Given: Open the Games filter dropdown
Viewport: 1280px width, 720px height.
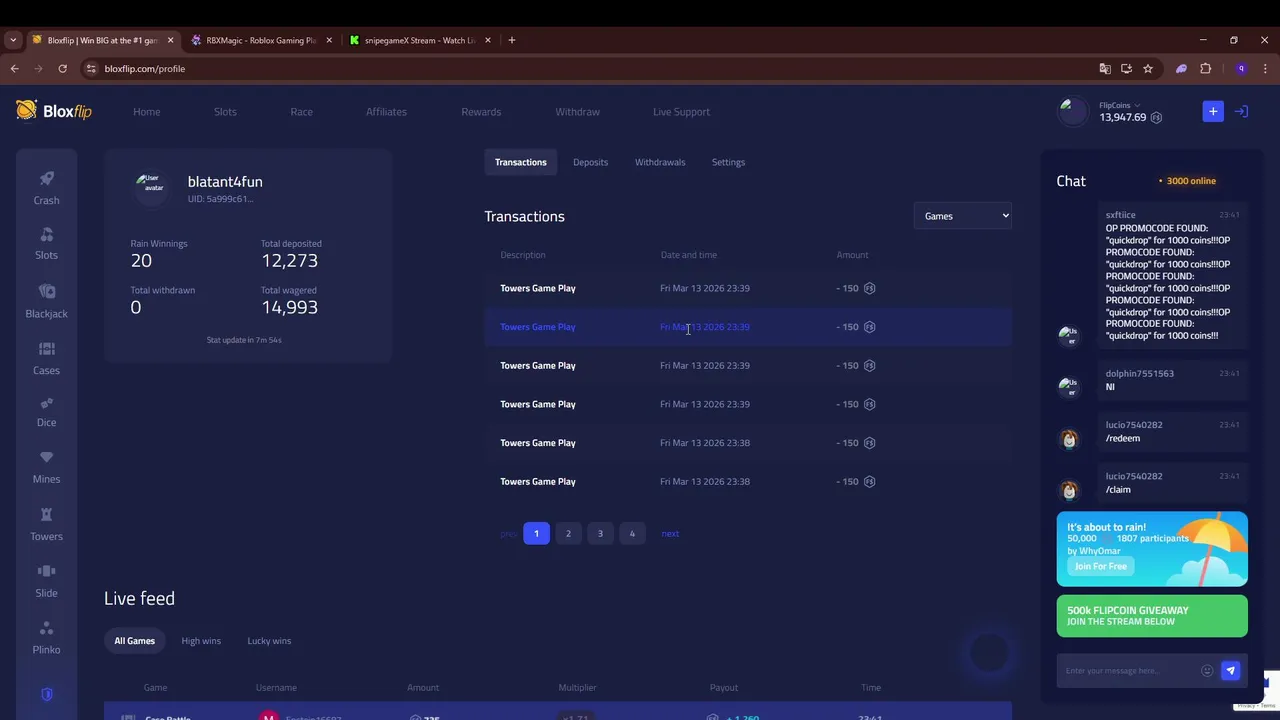Looking at the screenshot, I should (x=963, y=216).
